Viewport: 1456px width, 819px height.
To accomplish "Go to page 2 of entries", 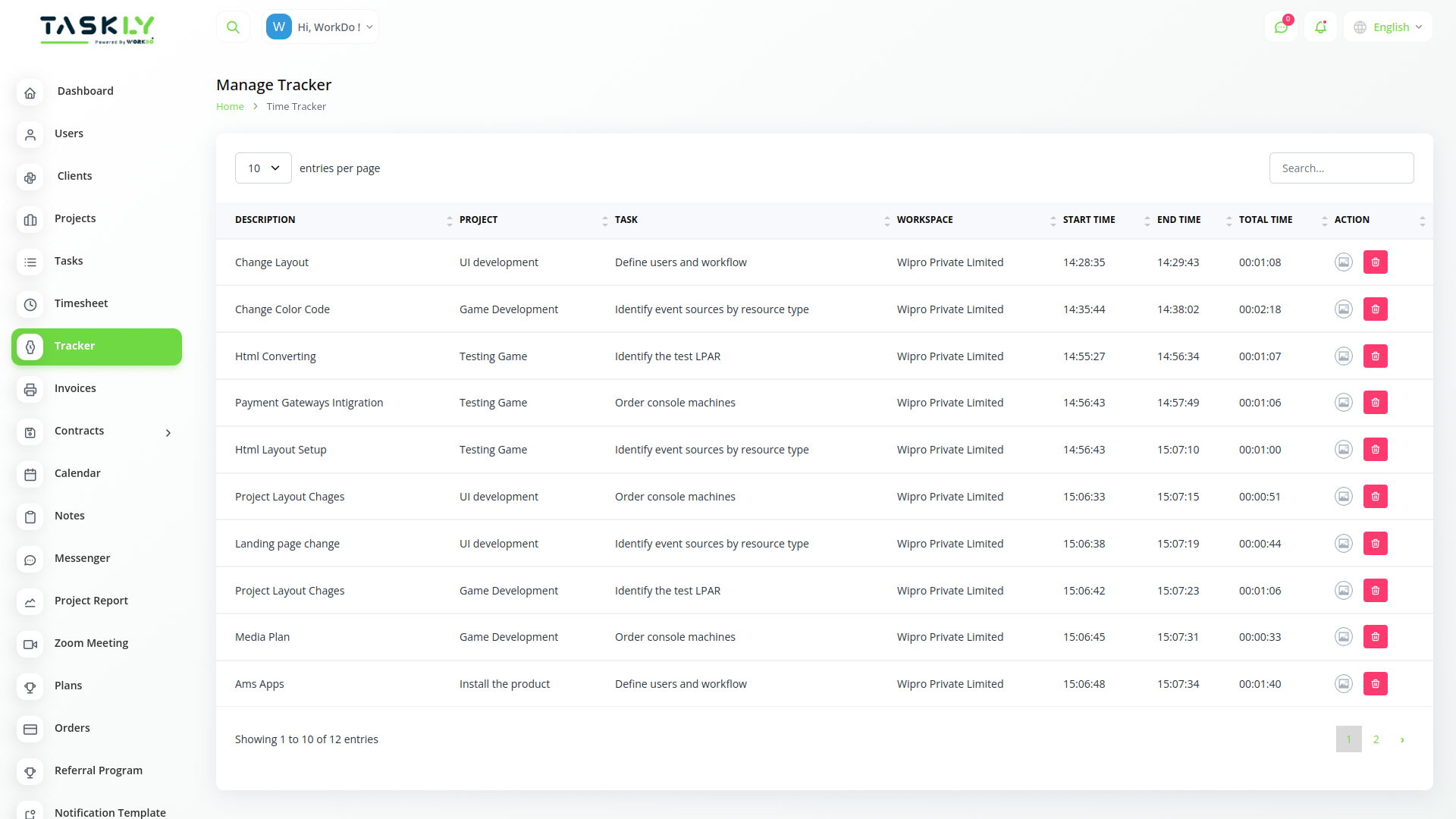I will point(1375,739).
